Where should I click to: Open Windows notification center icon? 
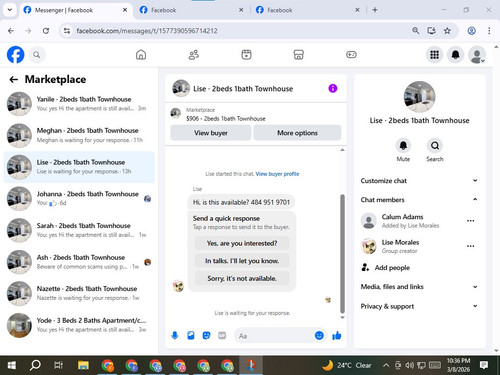(484, 365)
